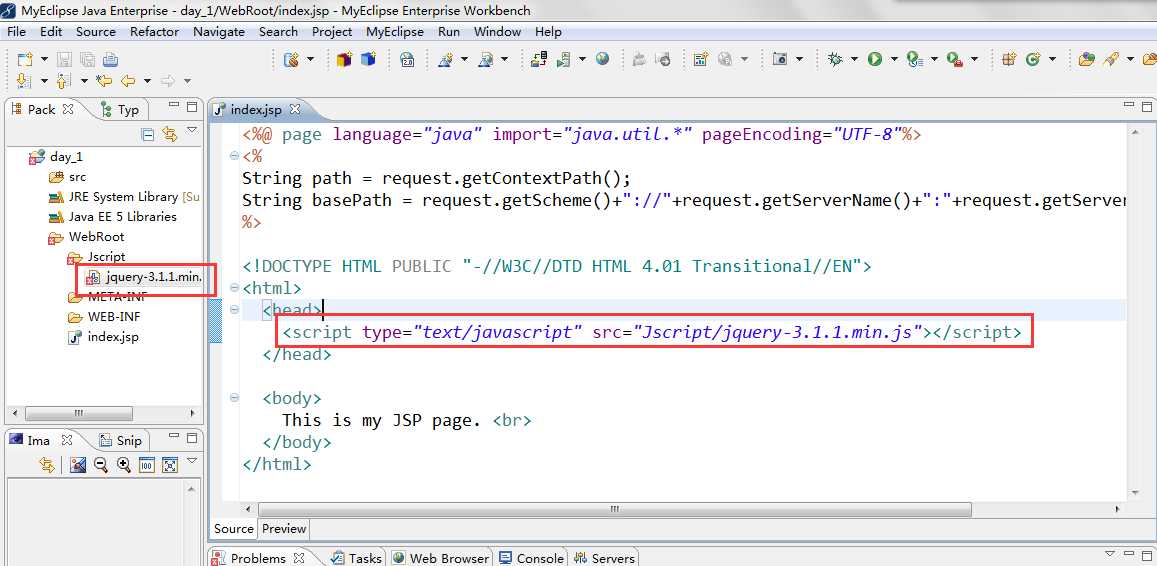Image resolution: width=1157 pixels, height=566 pixels.
Task: Click the Open Type folder icon
Action: click(x=1086, y=60)
